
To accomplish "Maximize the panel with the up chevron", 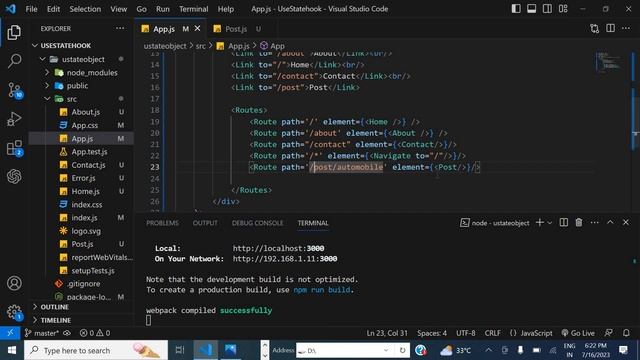I will click(610, 222).
